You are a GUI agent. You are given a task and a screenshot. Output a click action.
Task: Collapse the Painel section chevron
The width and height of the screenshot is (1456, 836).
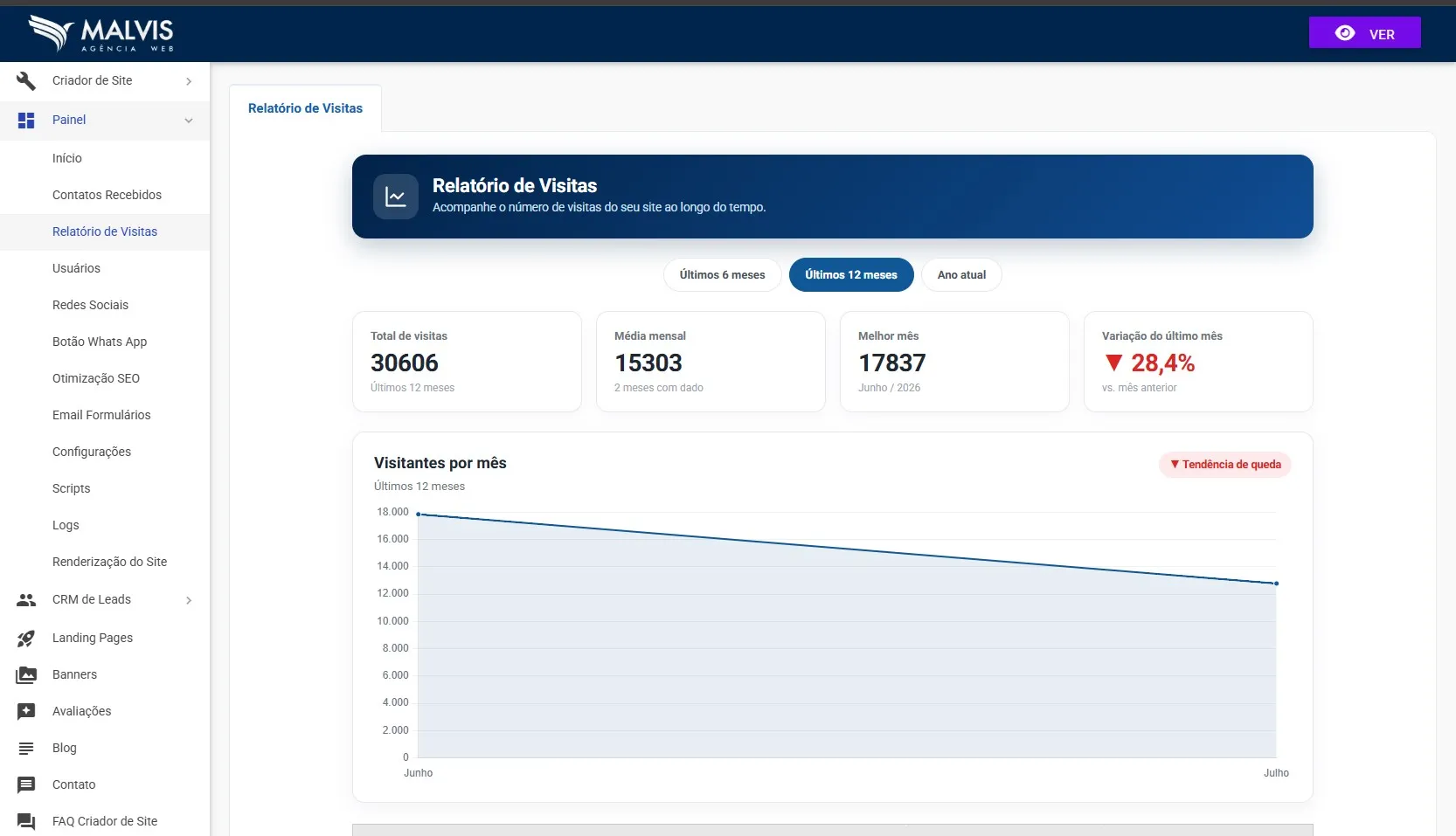coord(189,121)
